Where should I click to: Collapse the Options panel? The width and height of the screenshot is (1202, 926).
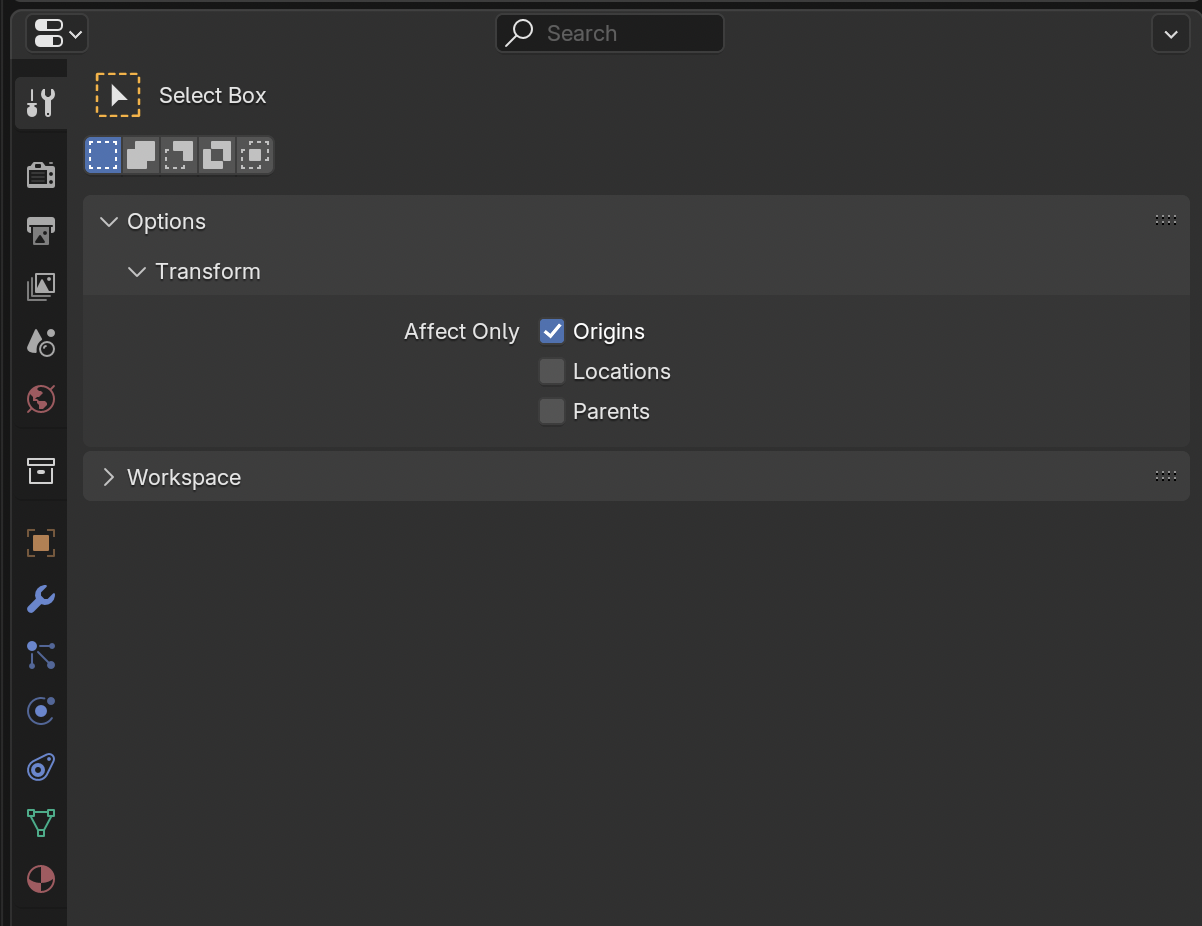point(109,221)
